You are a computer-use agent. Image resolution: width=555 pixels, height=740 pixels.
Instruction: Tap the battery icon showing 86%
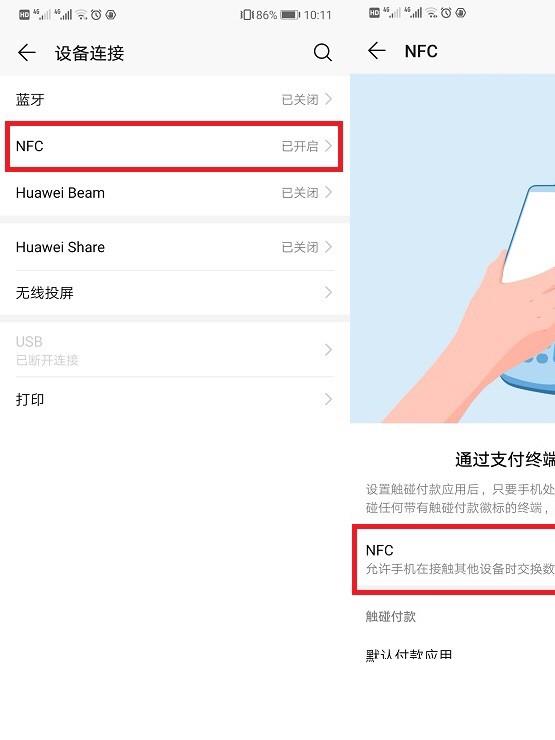[290, 15]
